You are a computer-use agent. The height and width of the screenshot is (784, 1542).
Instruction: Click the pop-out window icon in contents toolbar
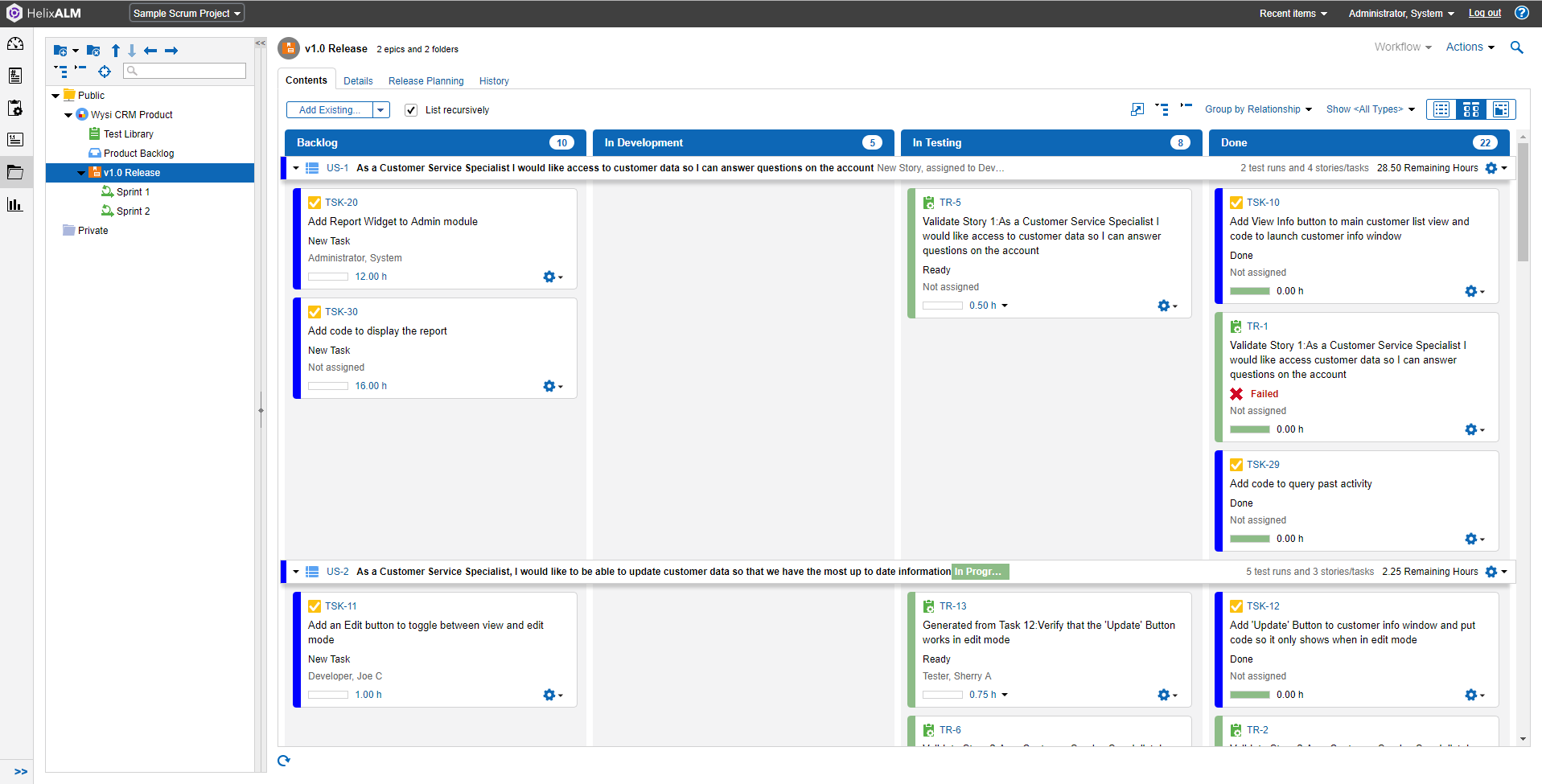click(1137, 109)
